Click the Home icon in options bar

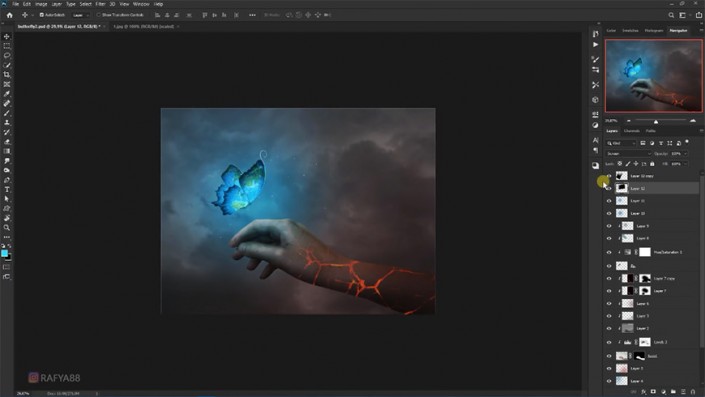[9, 15]
